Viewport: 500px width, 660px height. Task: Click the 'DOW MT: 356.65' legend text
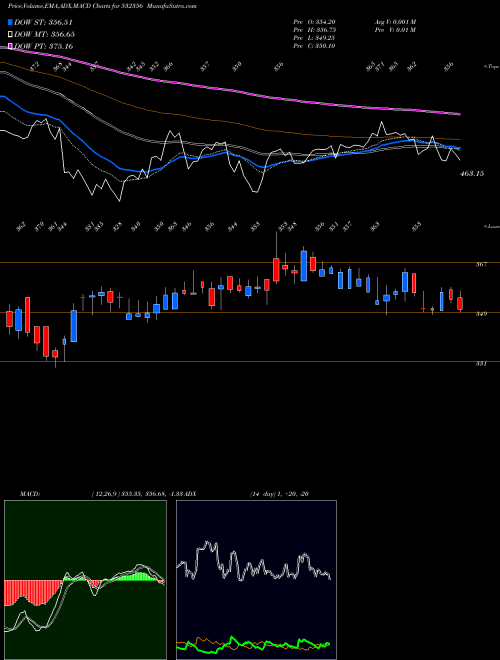click(x=45, y=34)
